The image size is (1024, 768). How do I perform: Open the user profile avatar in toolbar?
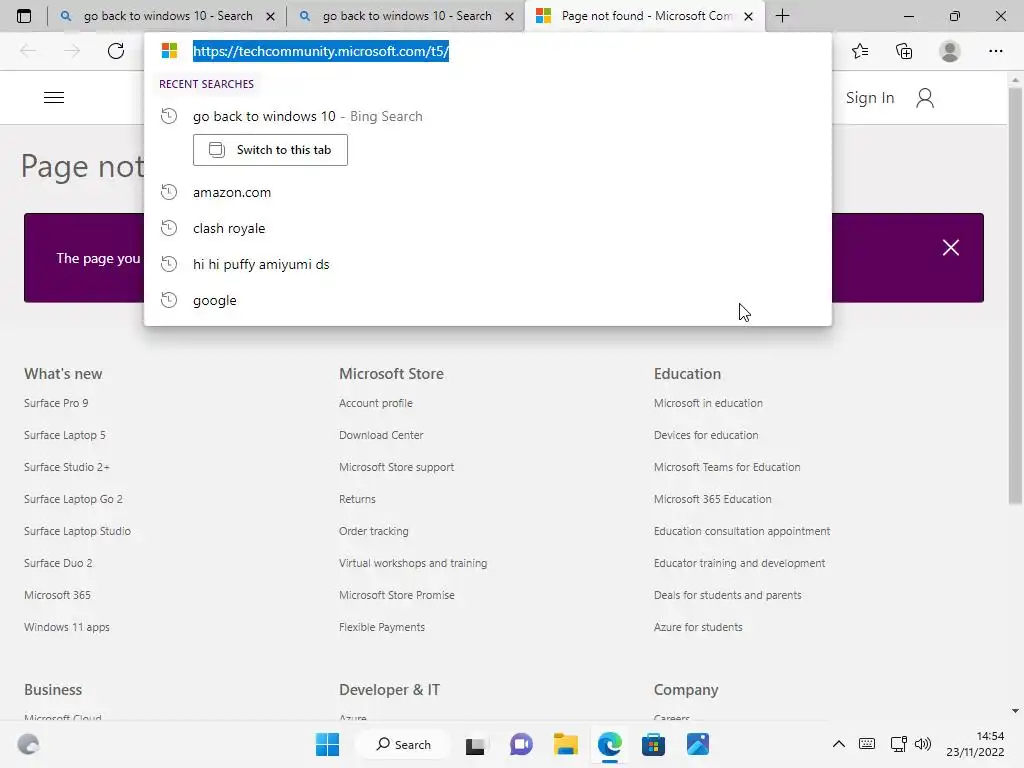pos(950,51)
